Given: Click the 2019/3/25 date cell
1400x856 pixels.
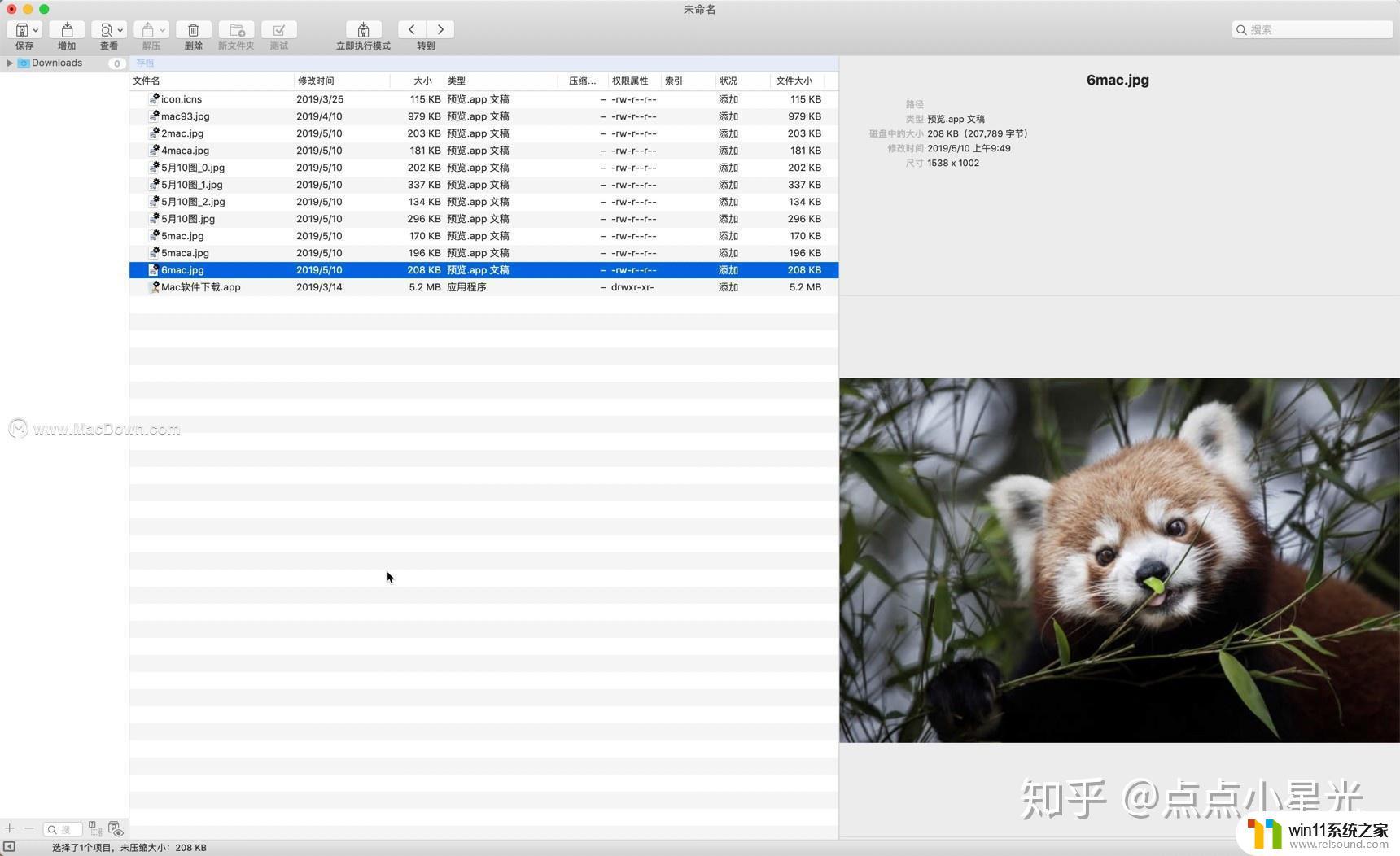Looking at the screenshot, I should point(320,99).
